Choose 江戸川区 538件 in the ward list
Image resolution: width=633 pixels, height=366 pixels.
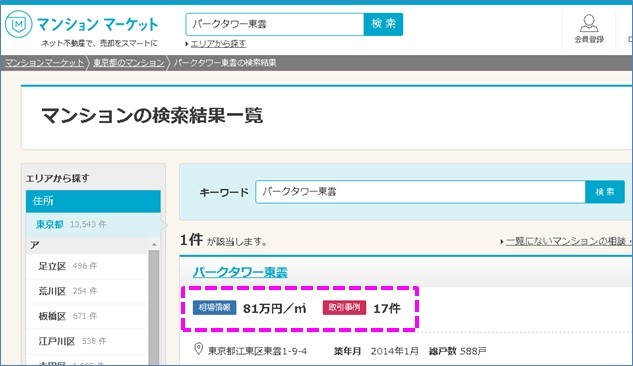(x=87, y=341)
